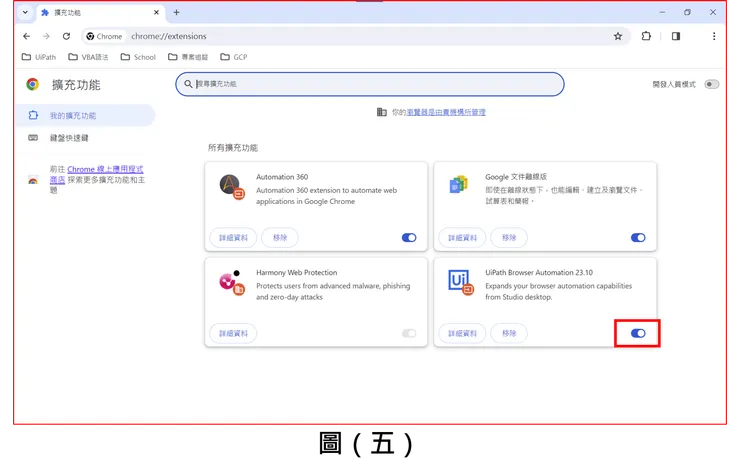Click the Chrome Web Store icon in sidebar
Image resolution: width=740 pixels, height=475 pixels.
[33, 180]
